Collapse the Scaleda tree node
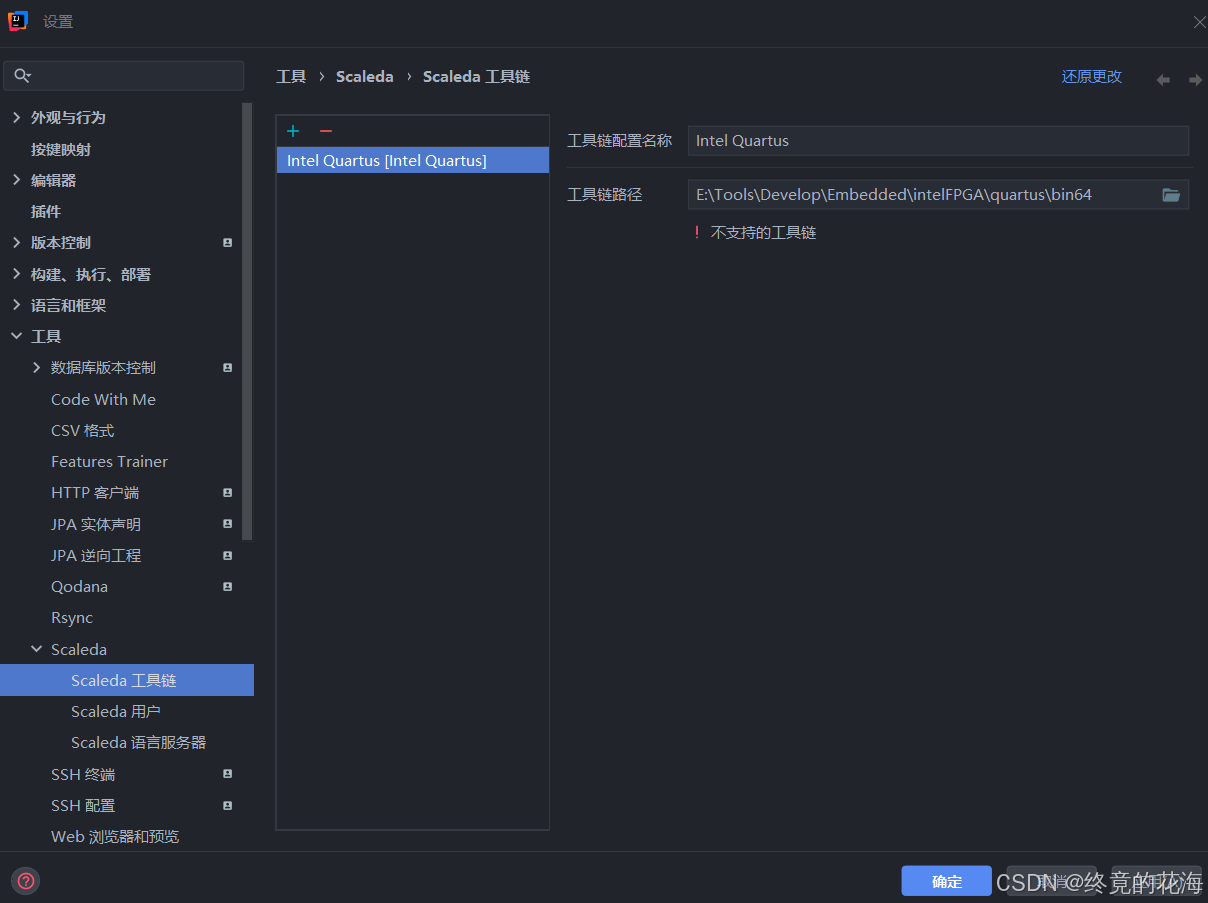 37,649
